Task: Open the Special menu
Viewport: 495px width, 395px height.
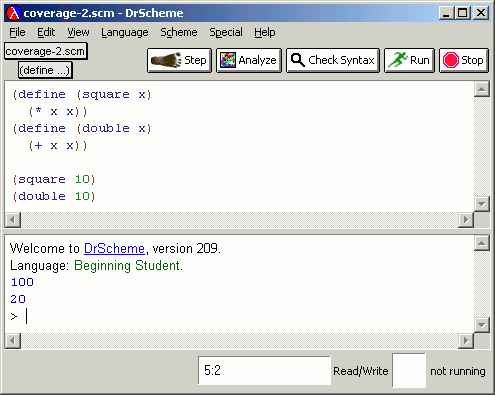Action: (x=226, y=32)
